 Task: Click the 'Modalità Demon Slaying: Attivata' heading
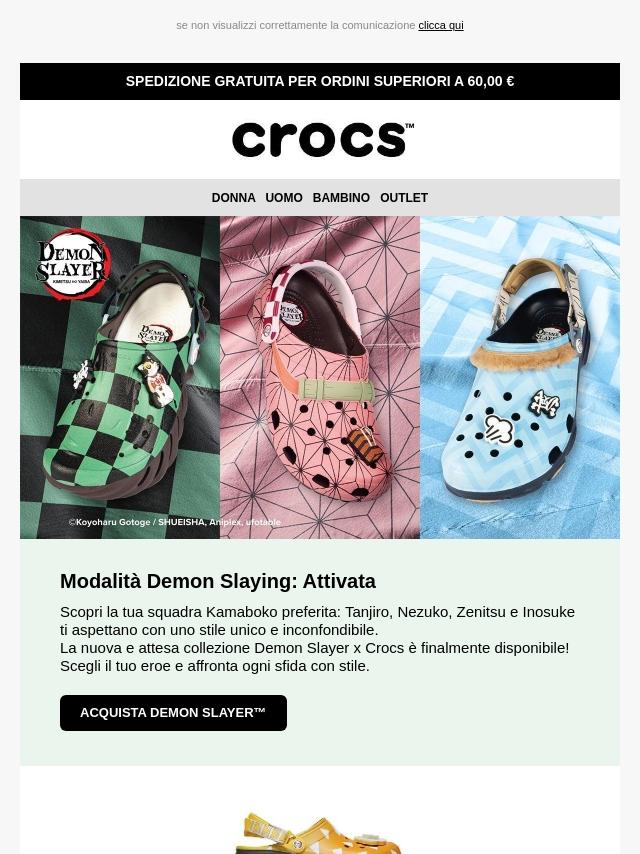218,581
